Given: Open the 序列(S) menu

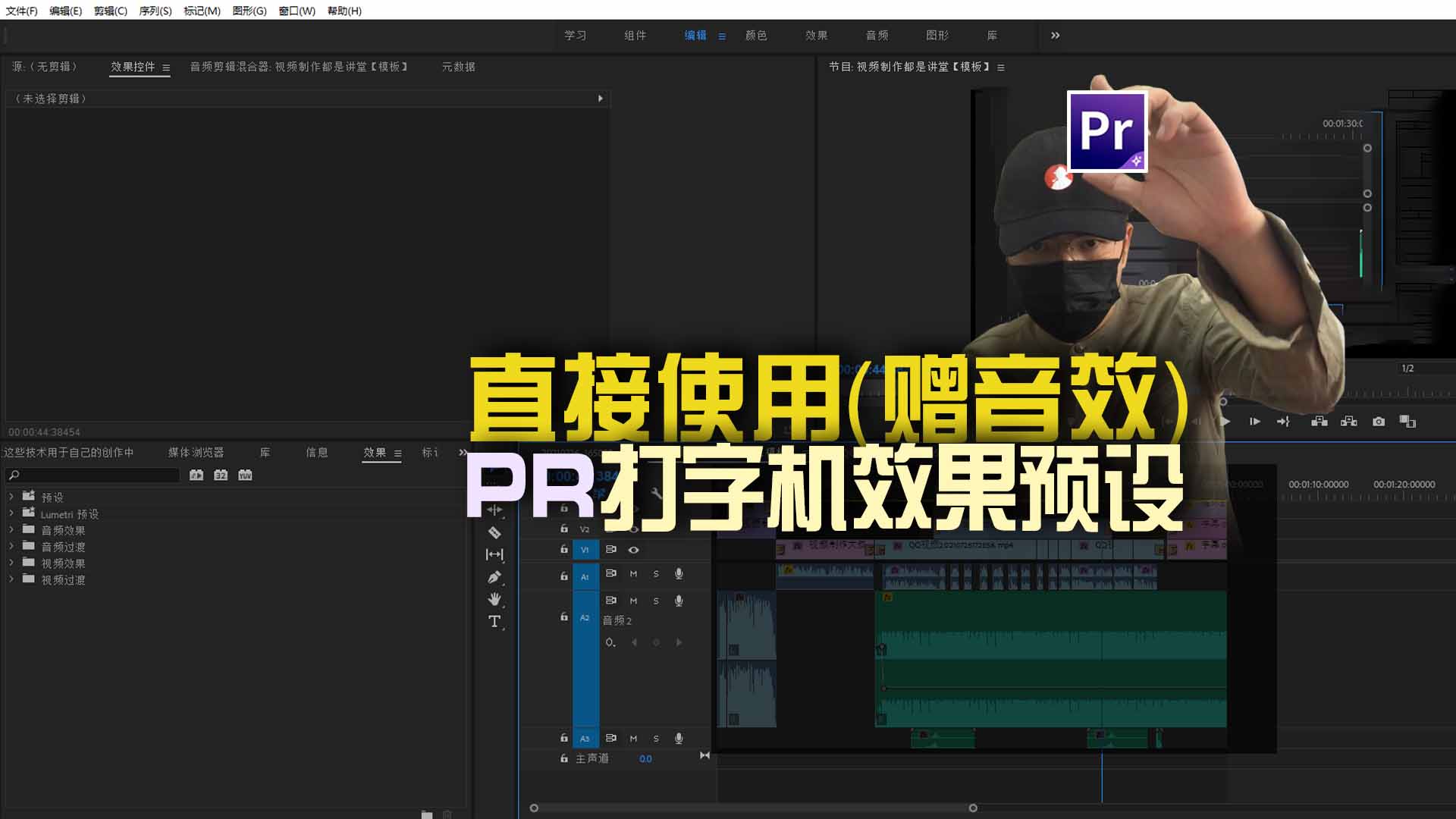Looking at the screenshot, I should [x=155, y=11].
